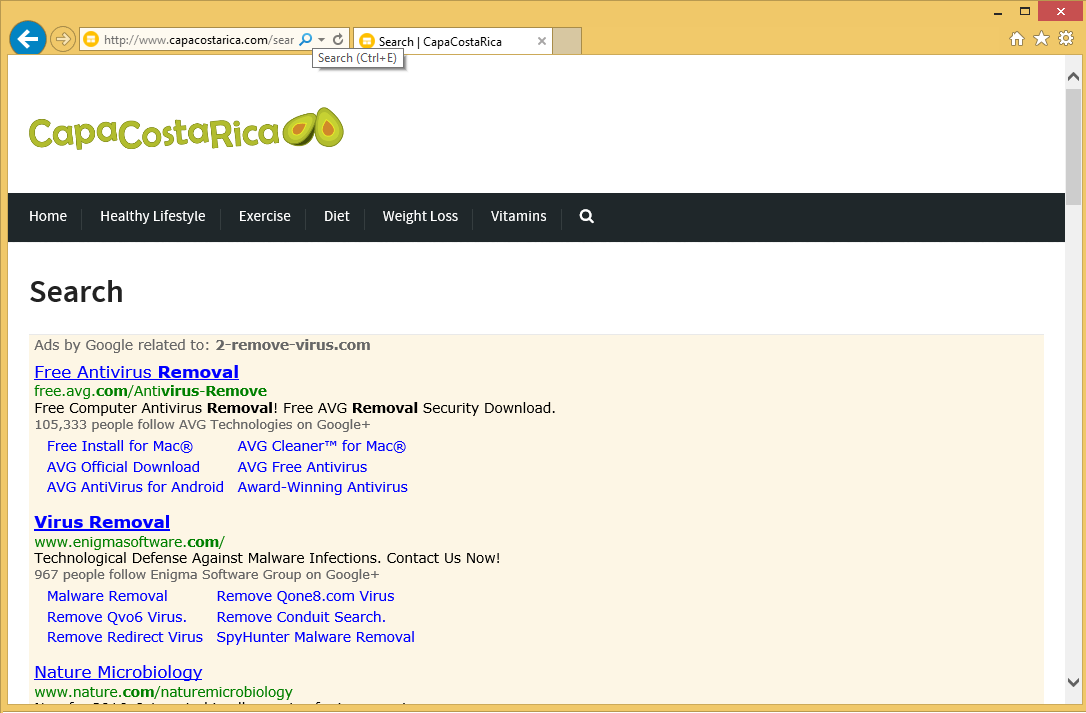Open the Tools settings gear
This screenshot has height=713, width=1086.
tap(1065, 38)
